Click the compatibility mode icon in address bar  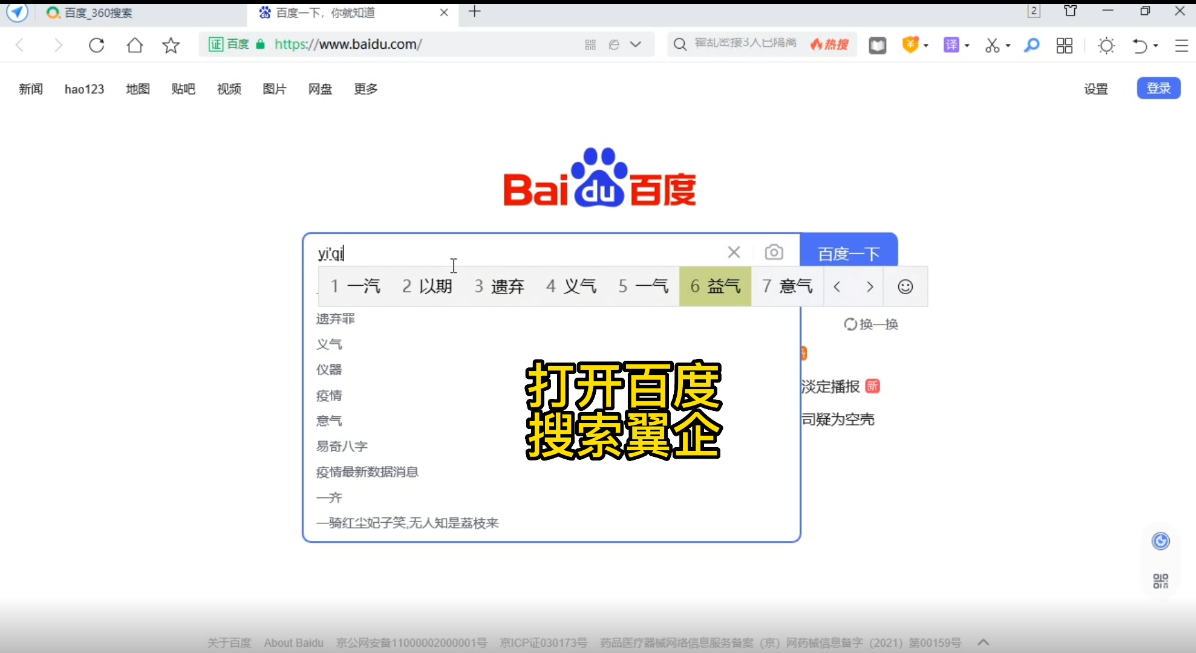(x=614, y=45)
